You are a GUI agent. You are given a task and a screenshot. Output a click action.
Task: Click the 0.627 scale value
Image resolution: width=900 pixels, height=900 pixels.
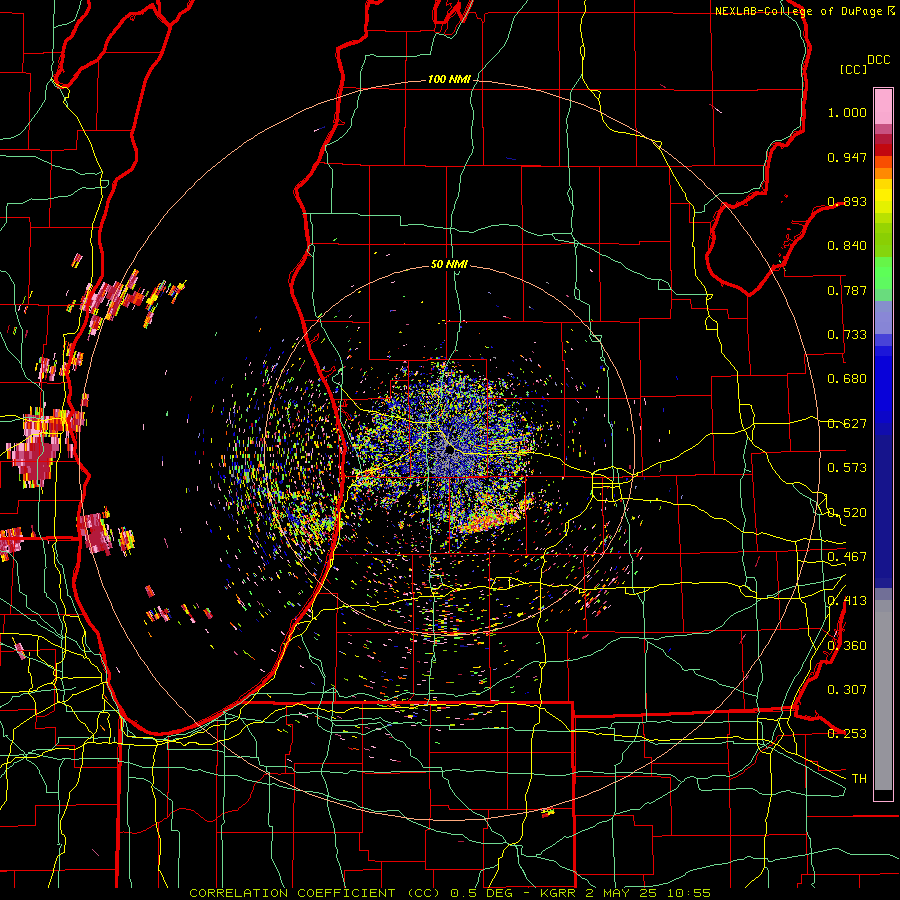(847, 424)
